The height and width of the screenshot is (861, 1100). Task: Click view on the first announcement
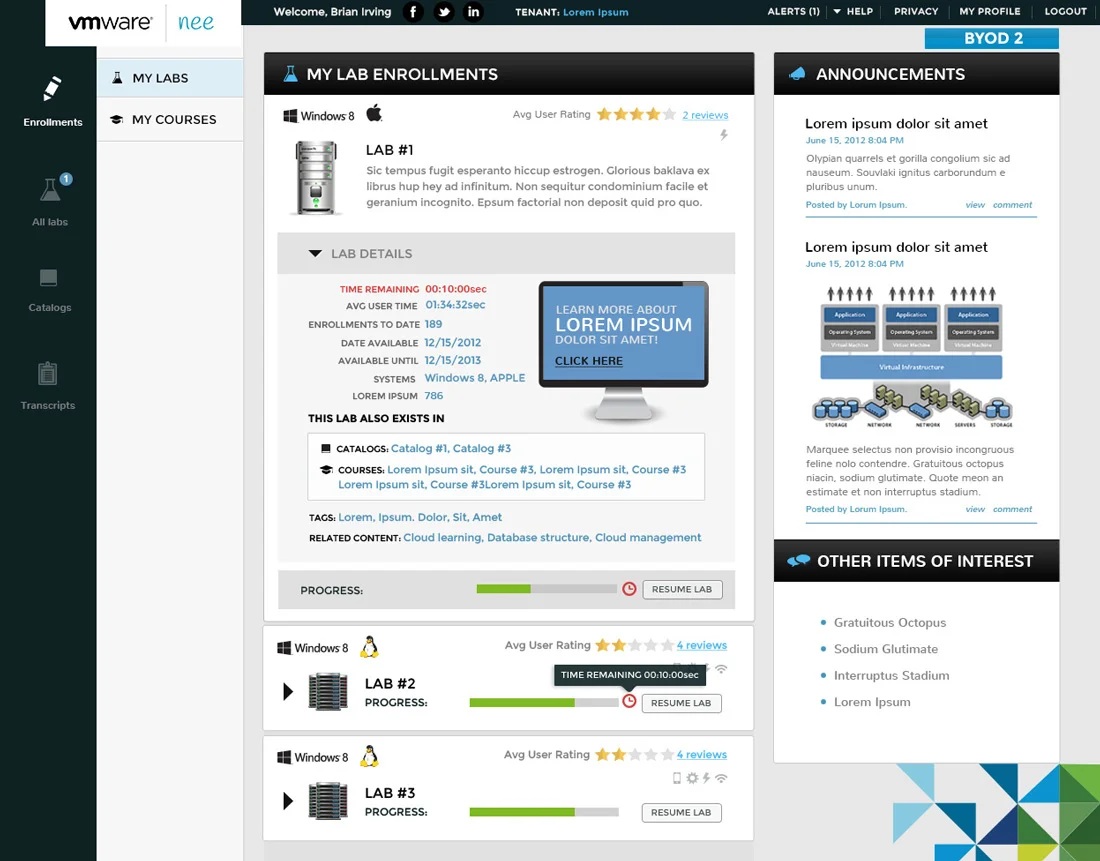pyautogui.click(x=974, y=205)
